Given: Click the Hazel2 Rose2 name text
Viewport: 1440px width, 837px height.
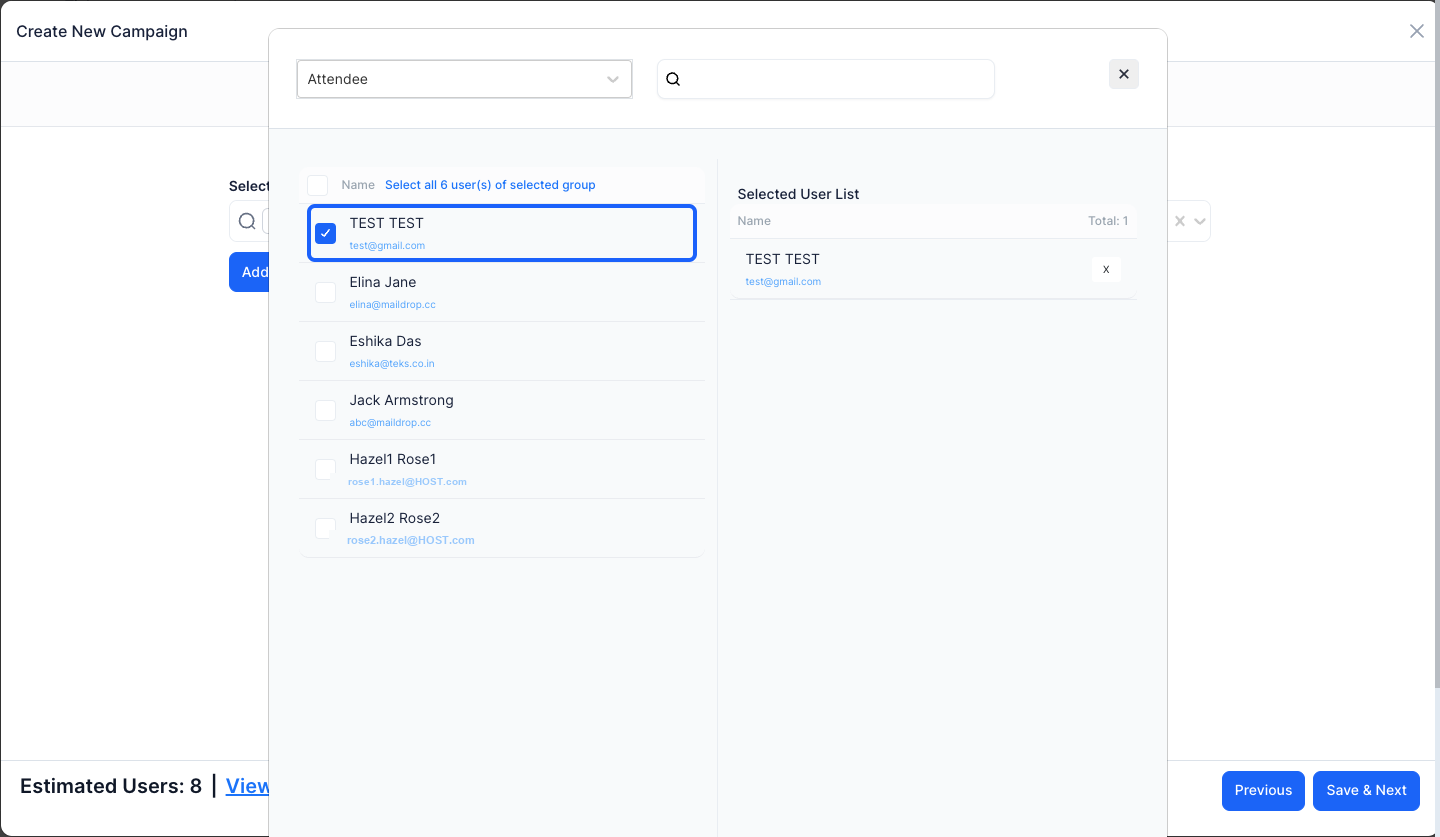Looking at the screenshot, I should pyautogui.click(x=394, y=518).
